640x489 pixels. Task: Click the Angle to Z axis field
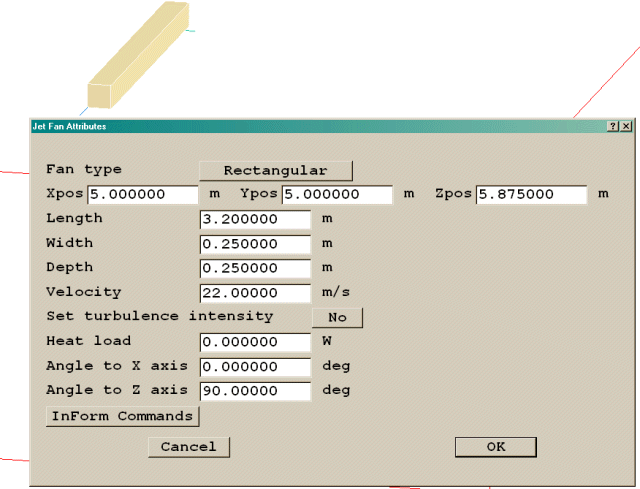point(256,391)
